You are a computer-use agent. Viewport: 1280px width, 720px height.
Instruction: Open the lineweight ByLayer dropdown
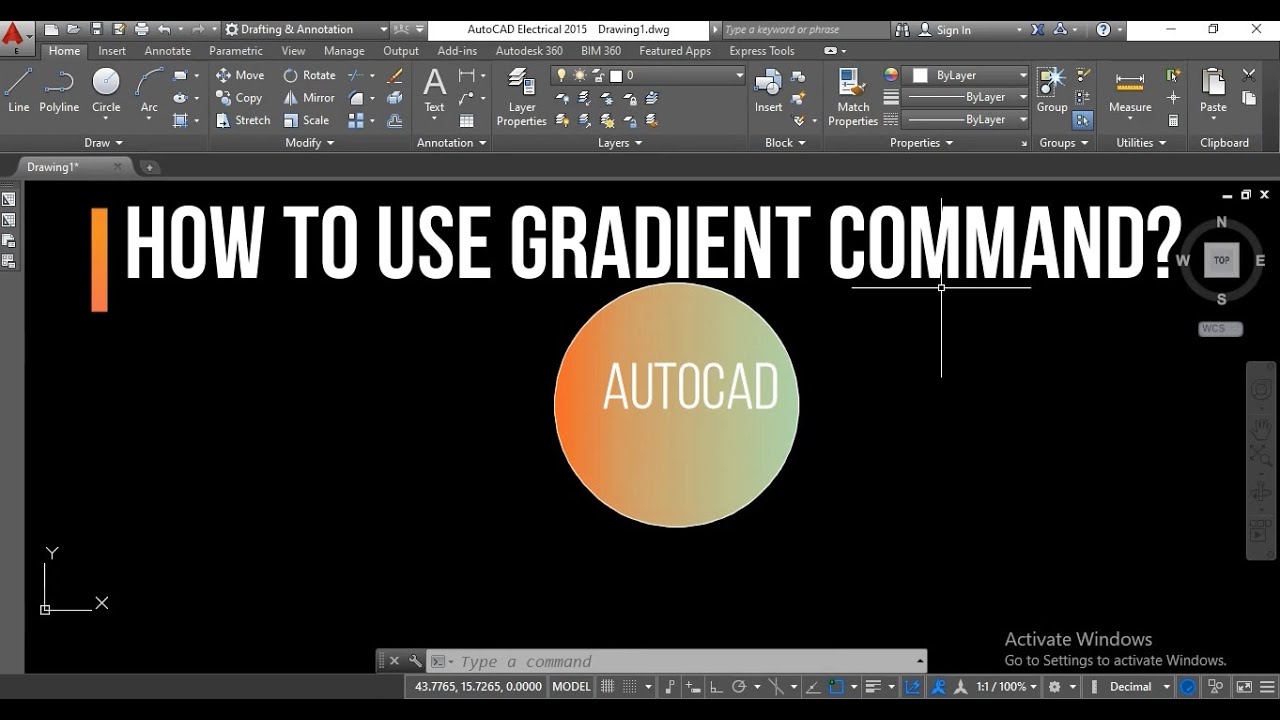click(x=966, y=97)
